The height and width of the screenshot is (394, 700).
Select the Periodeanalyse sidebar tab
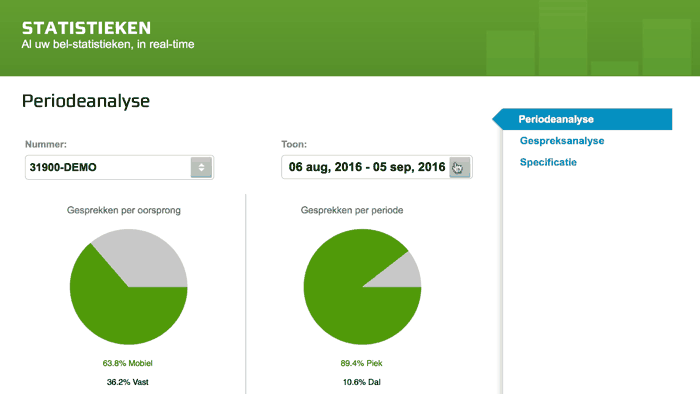click(582, 119)
